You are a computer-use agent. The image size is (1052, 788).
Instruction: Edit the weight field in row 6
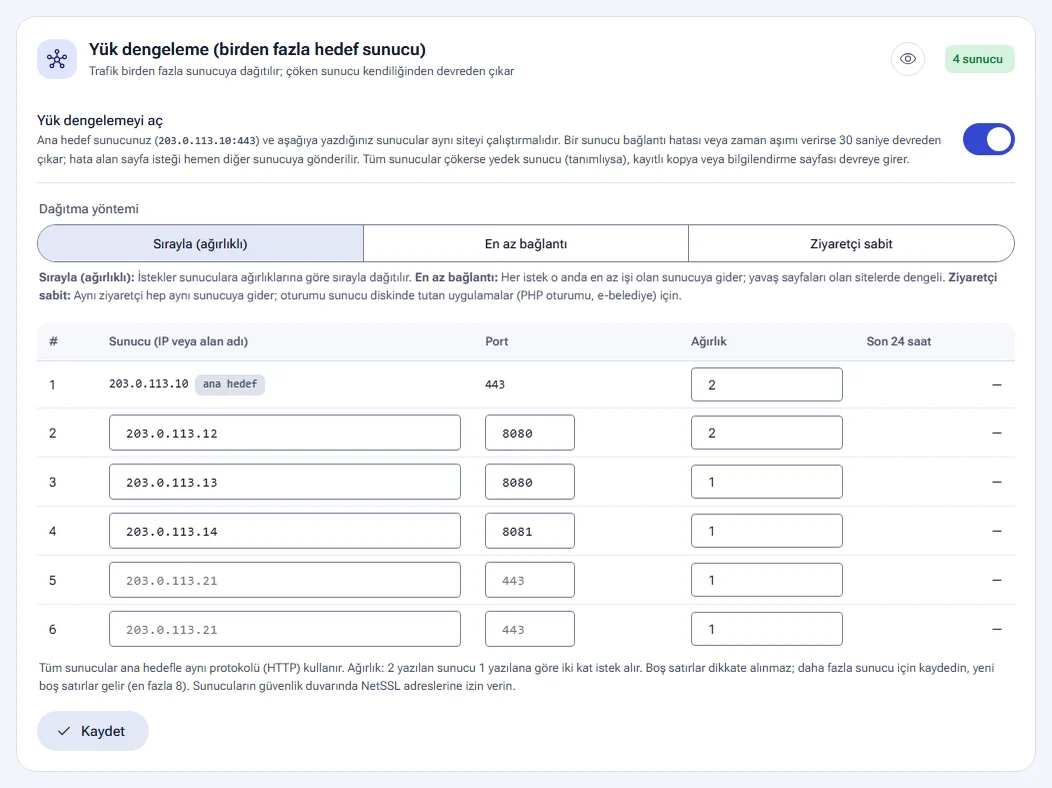767,629
